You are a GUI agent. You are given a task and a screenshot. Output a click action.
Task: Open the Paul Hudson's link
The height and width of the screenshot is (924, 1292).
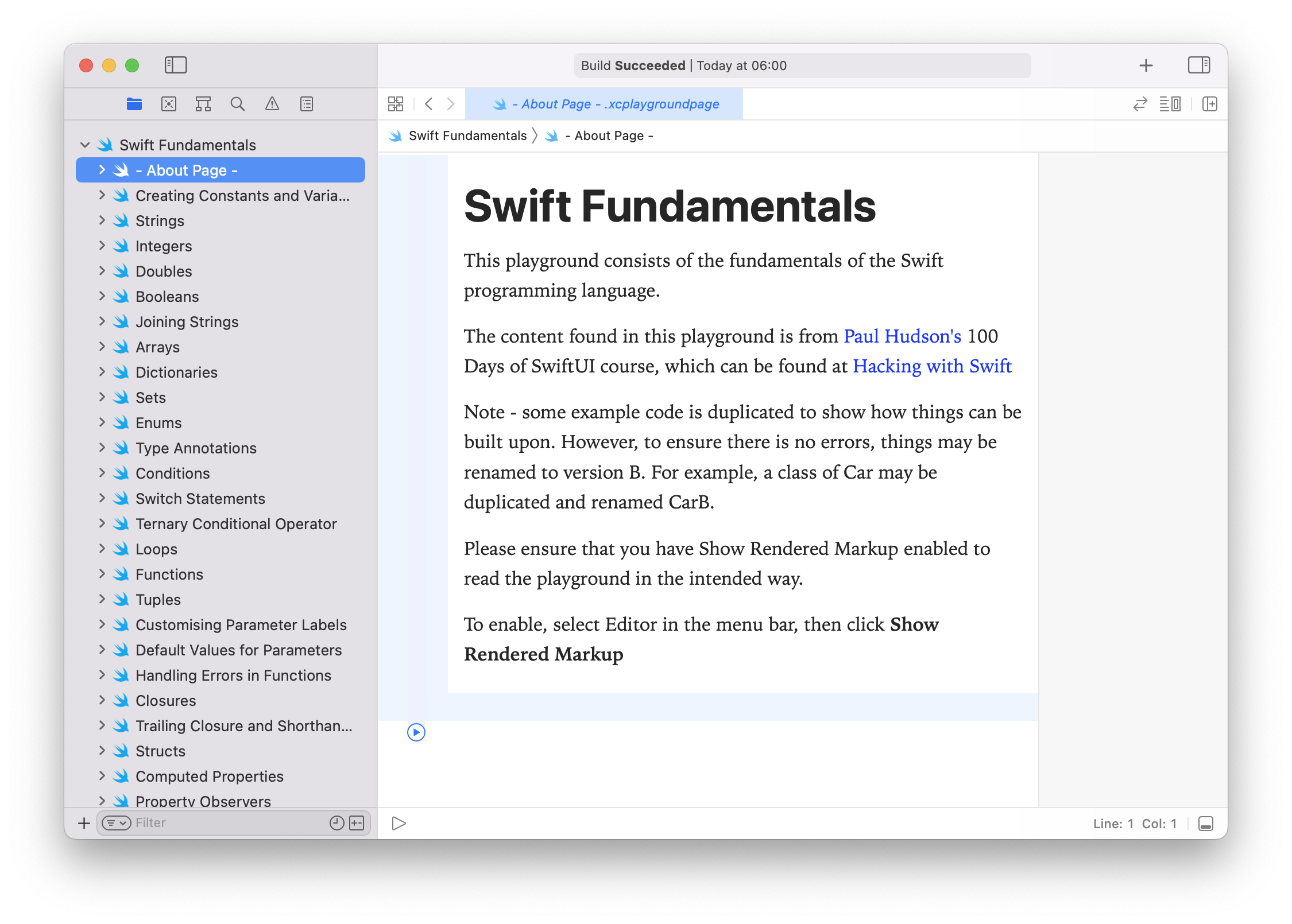[902, 336]
